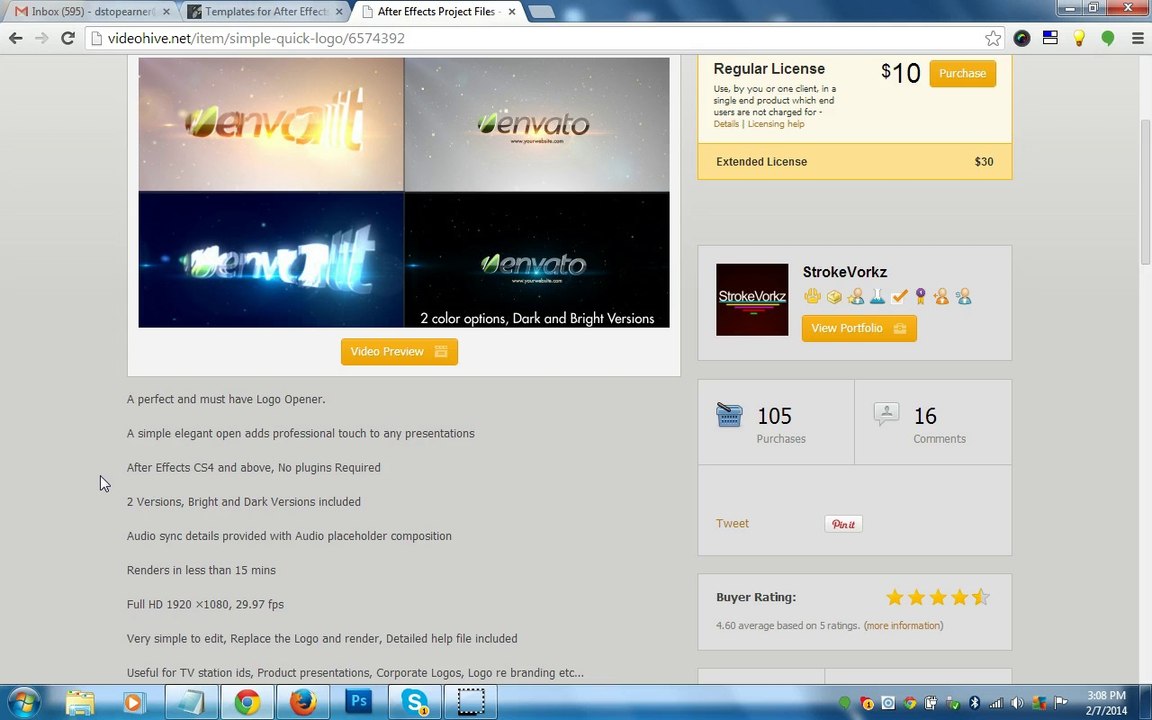Click the StrokeVorkz avatar thumbnail
Viewport: 1152px width, 720px height.
coord(752,300)
